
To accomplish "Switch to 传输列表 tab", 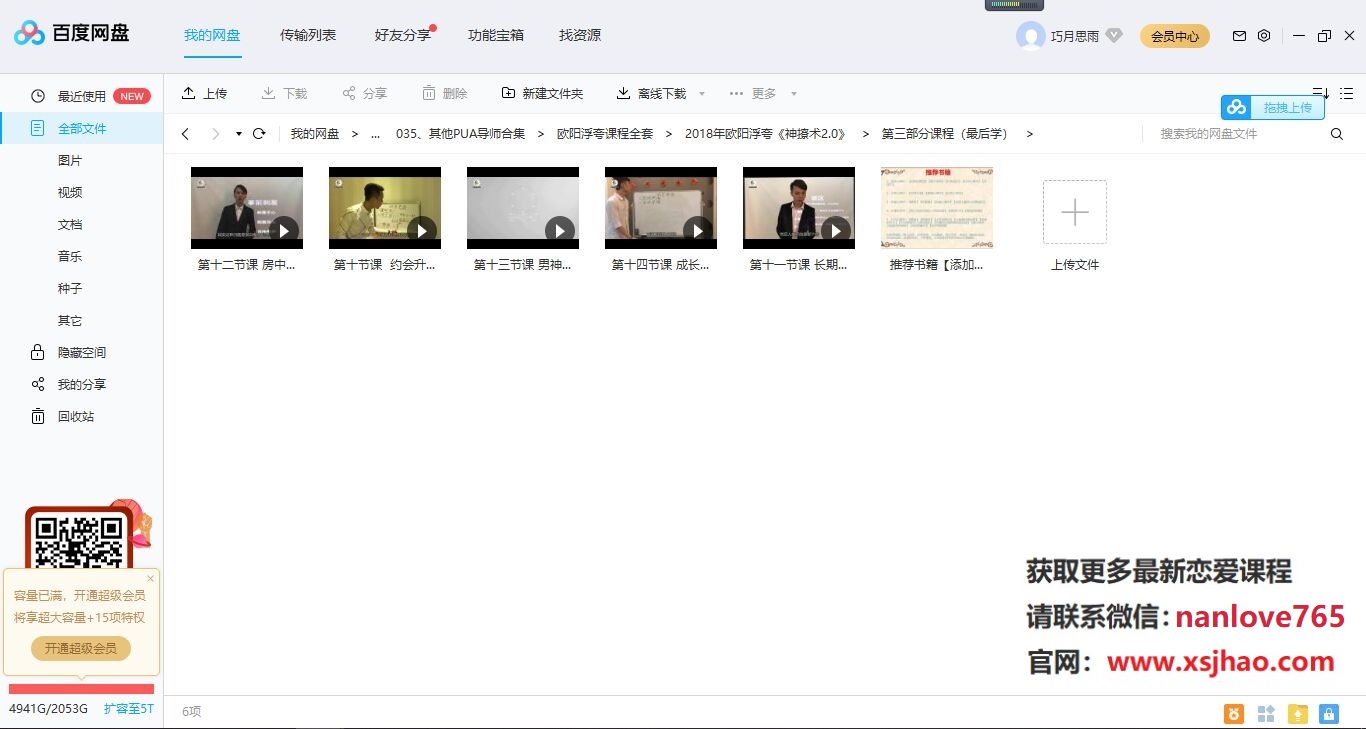I will click(x=308, y=35).
